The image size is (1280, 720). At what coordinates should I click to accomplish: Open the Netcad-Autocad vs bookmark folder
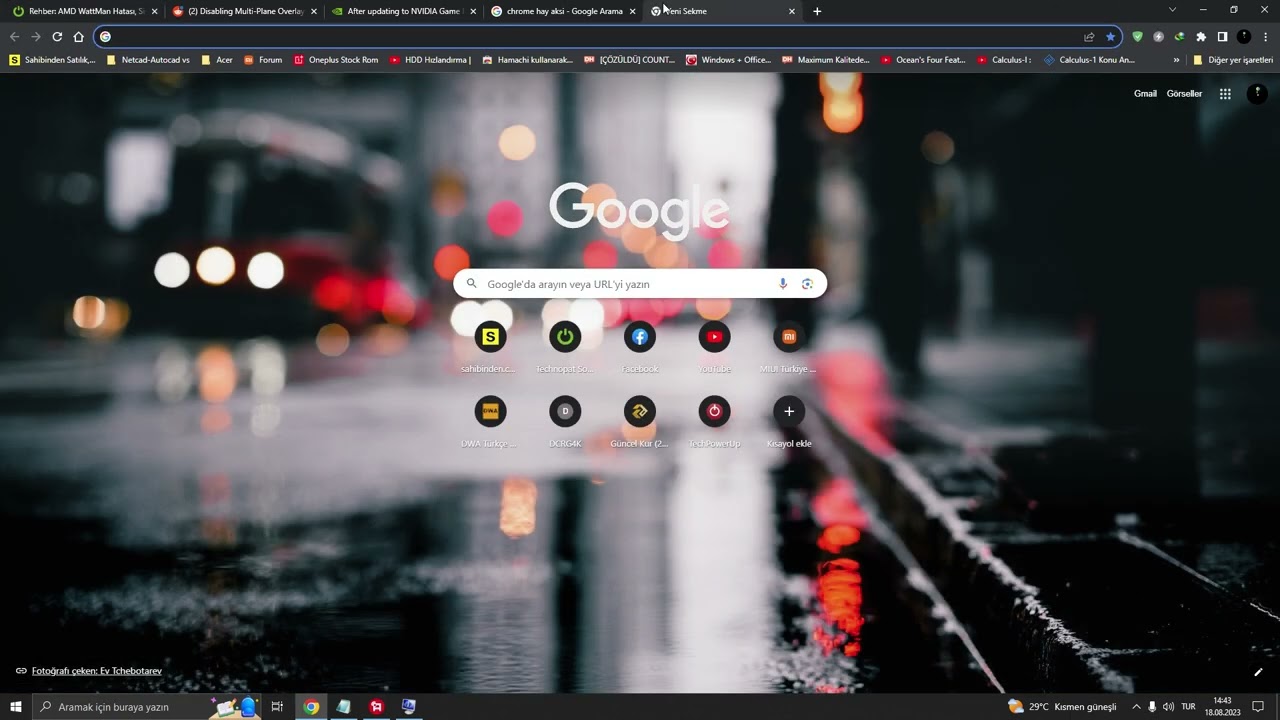148,60
